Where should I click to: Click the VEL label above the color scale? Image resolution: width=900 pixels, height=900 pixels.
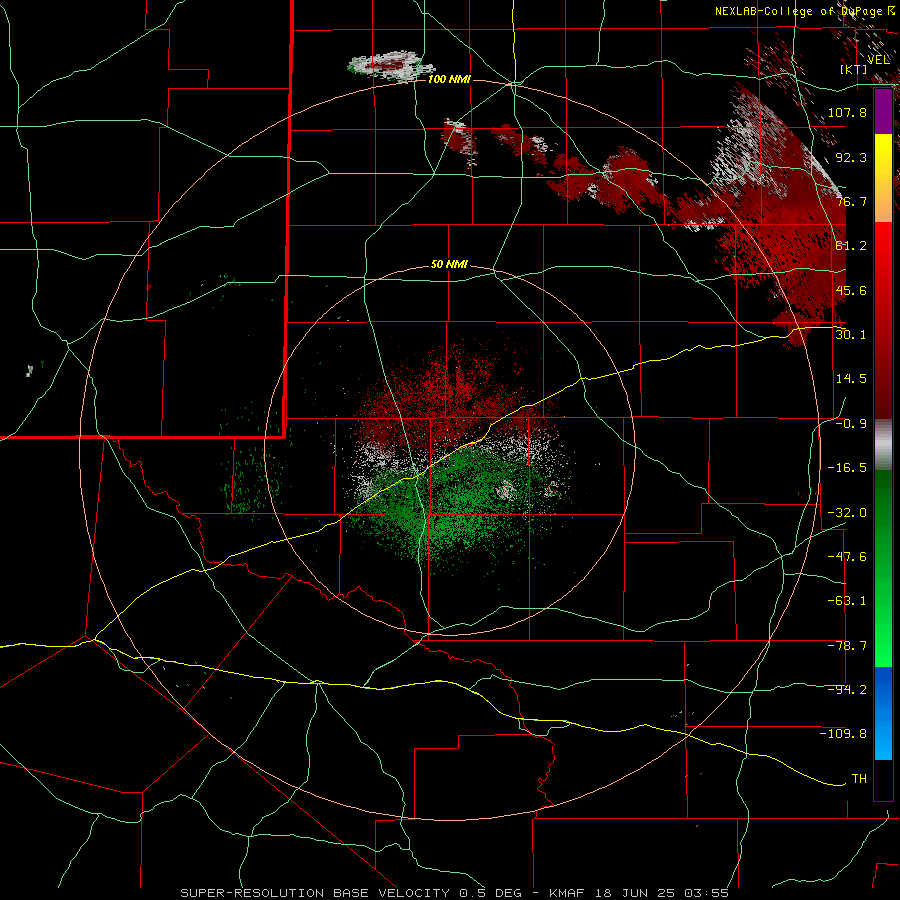[x=878, y=60]
